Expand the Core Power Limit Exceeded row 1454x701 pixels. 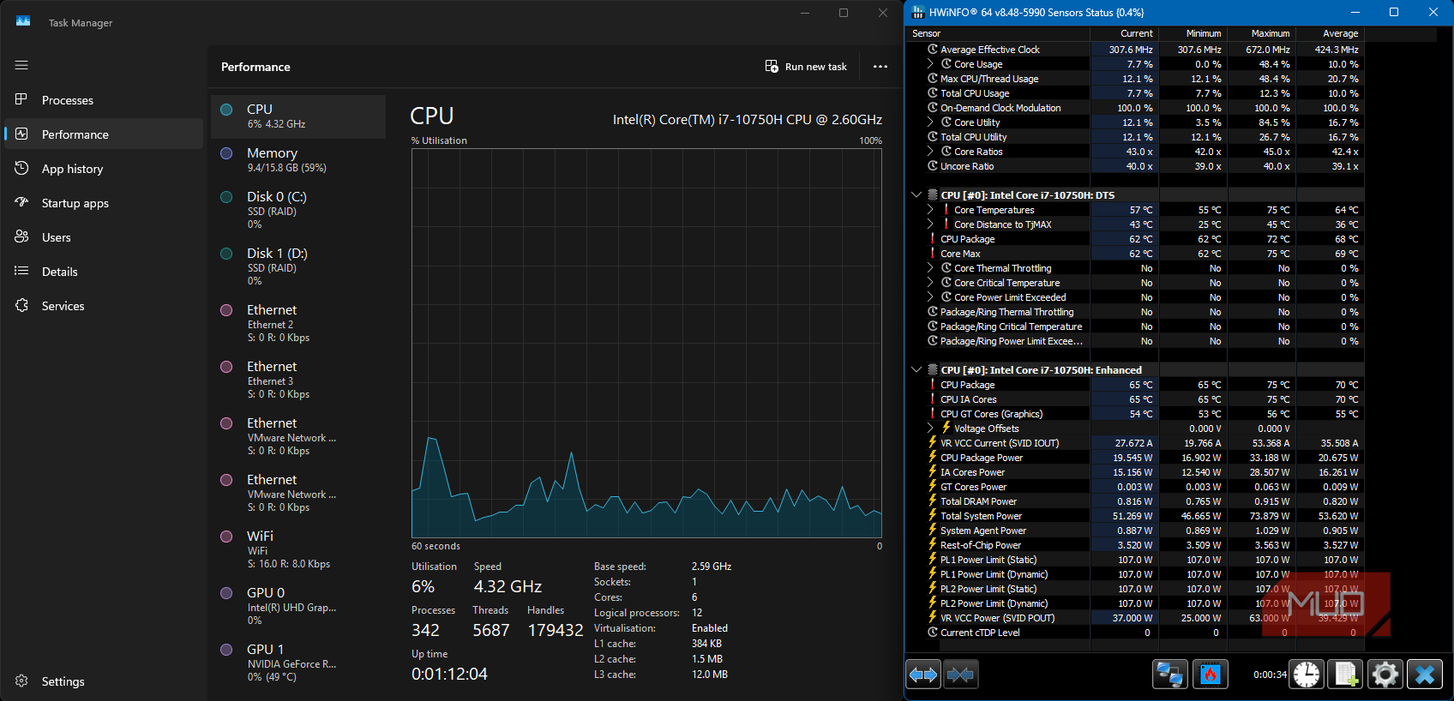932,297
